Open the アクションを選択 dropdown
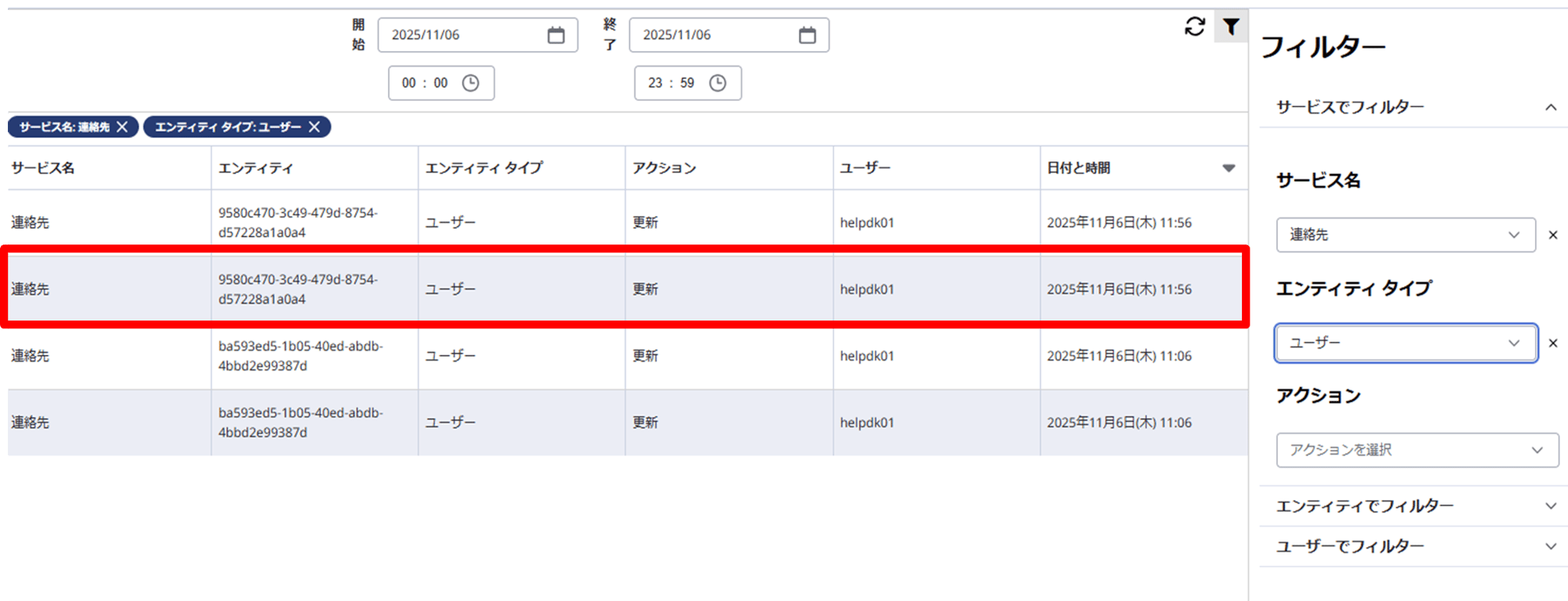1568x601 pixels. pyautogui.click(x=1417, y=450)
